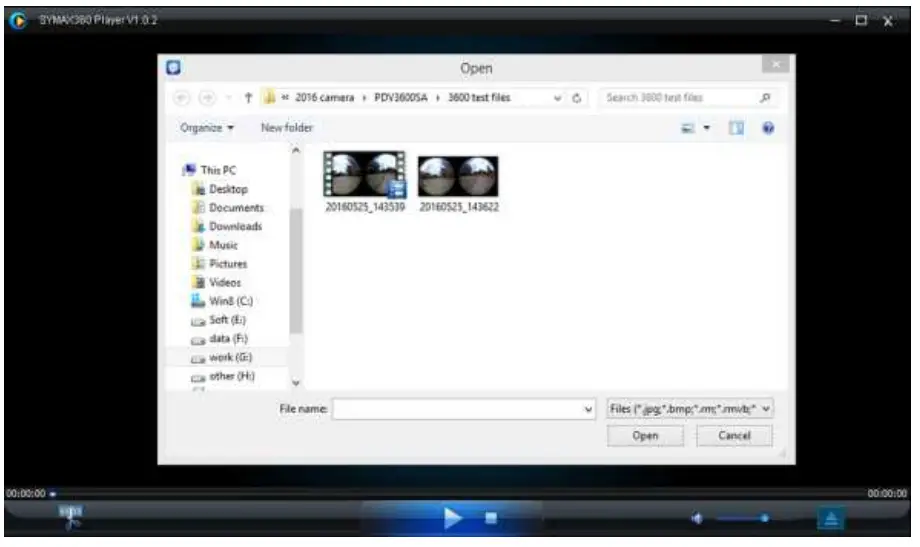Screen dimensions: 920x547
Task: Click the SYMAX360 Player logo icon
Action: (x=18, y=21)
